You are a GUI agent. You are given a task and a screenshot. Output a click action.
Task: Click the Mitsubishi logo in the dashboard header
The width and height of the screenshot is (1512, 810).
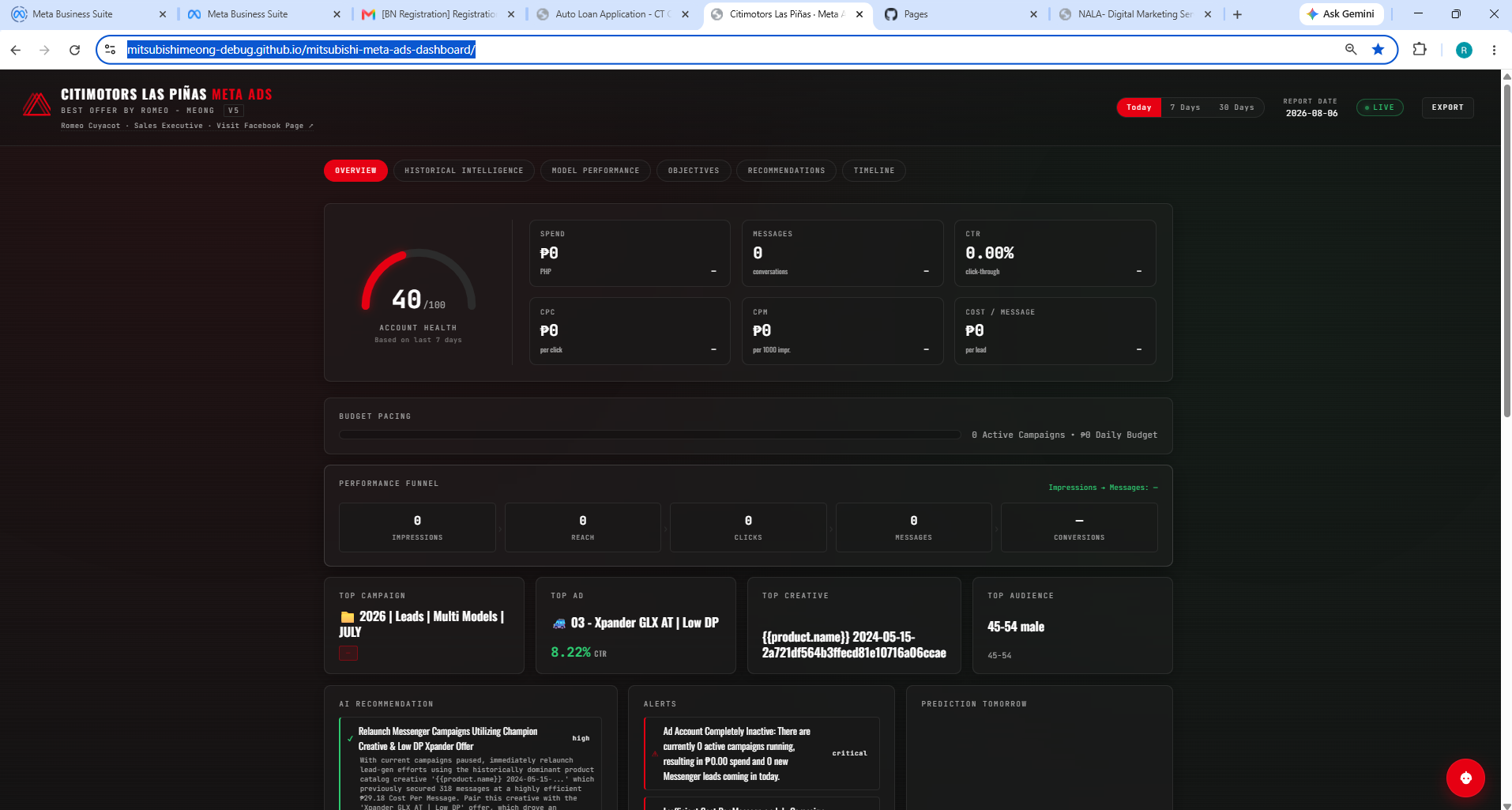pos(36,105)
